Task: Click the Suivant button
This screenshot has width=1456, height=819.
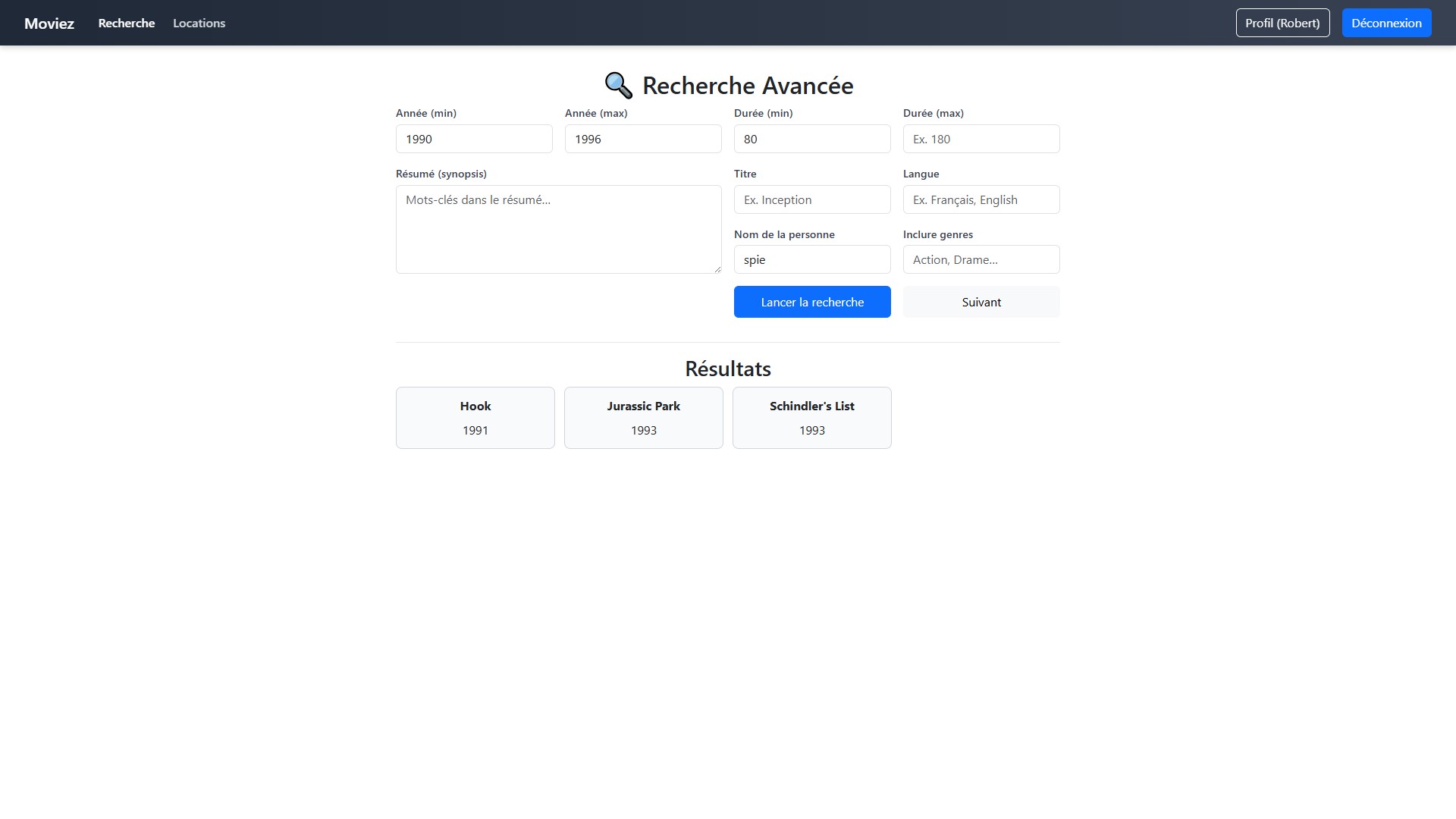Action: tap(981, 303)
